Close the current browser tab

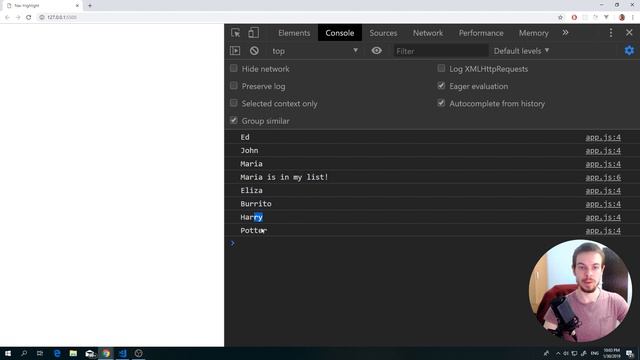click(77, 6)
